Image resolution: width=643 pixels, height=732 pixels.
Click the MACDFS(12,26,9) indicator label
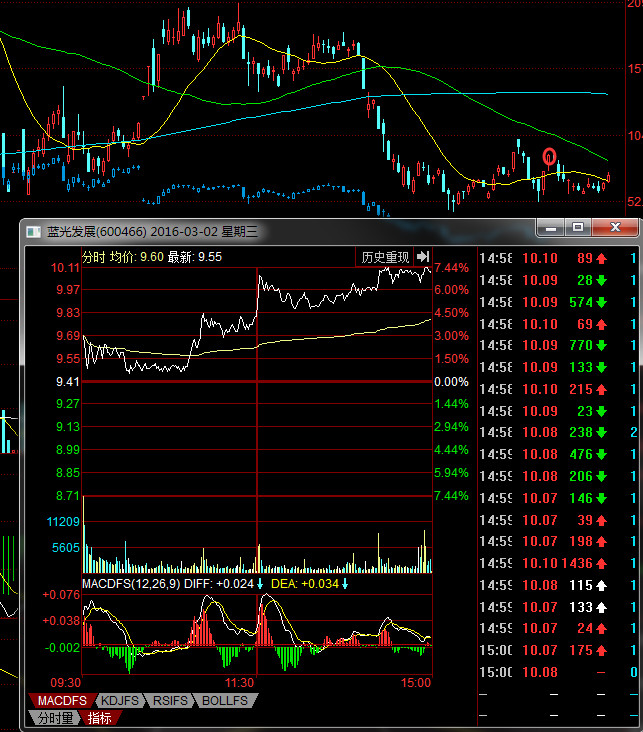click(131, 584)
